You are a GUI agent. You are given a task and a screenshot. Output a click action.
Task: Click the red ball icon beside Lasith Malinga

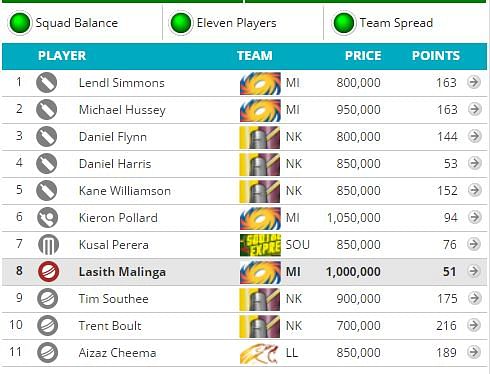[48, 271]
